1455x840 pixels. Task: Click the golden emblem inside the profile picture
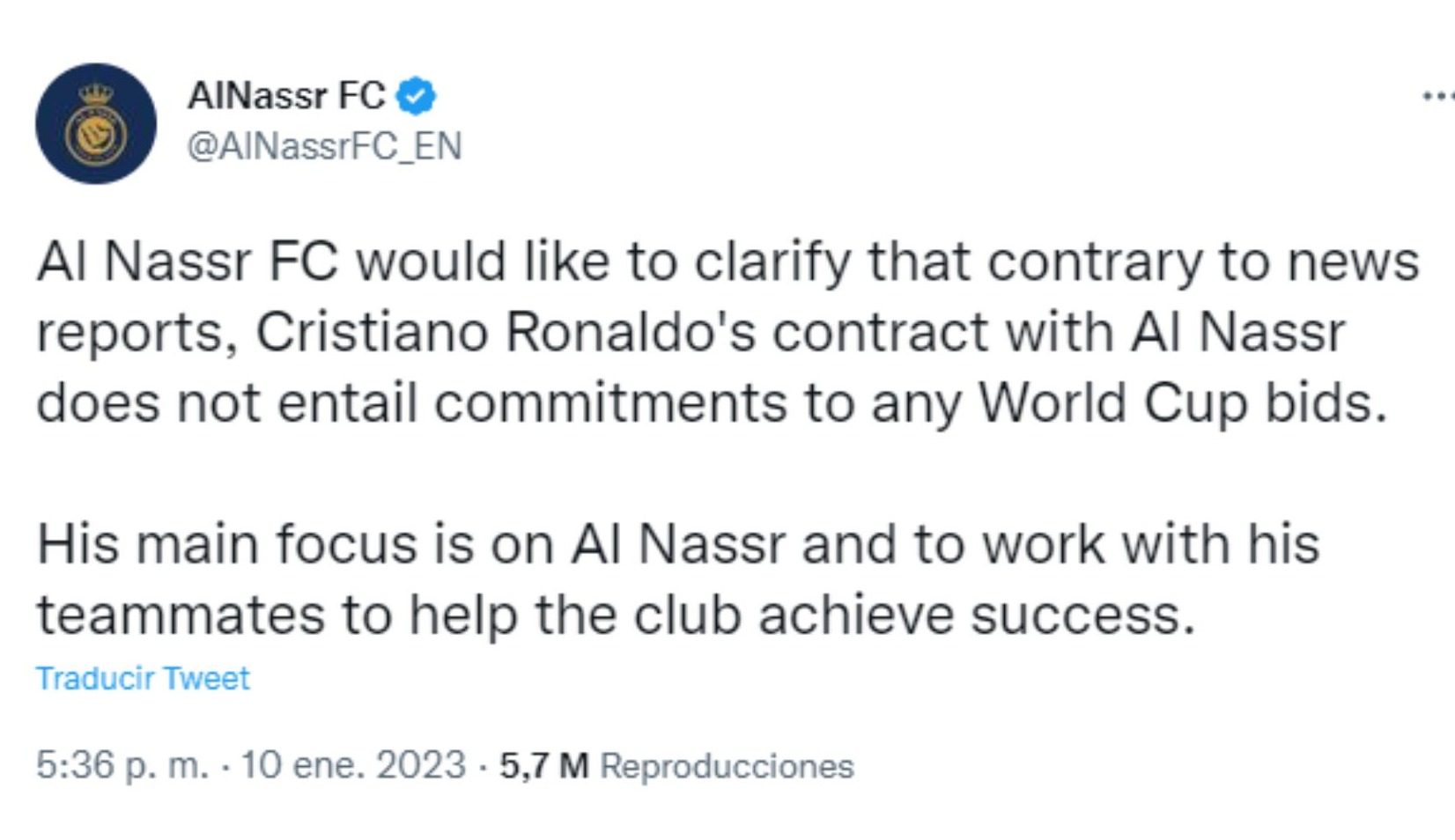coord(92,130)
